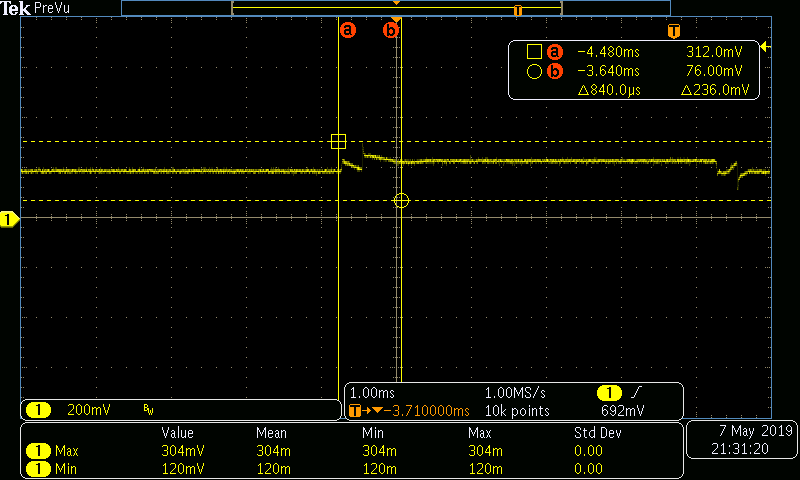Click the orange T delay icon in readout

[355, 411]
